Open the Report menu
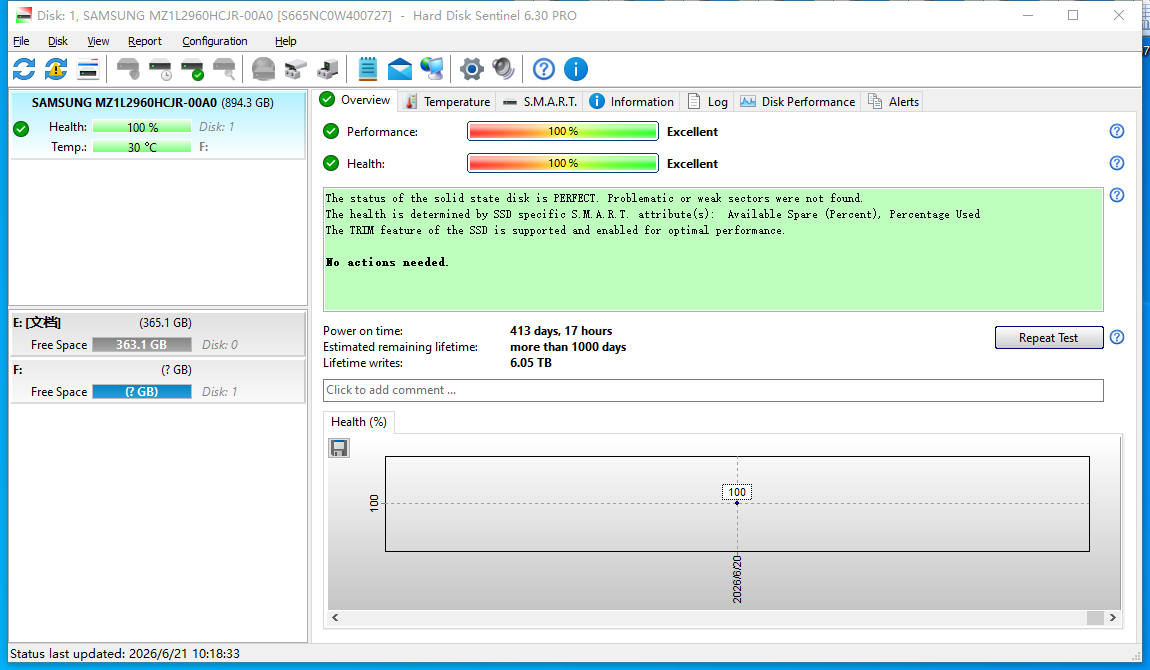The width and height of the screenshot is (1150, 670). pos(144,41)
